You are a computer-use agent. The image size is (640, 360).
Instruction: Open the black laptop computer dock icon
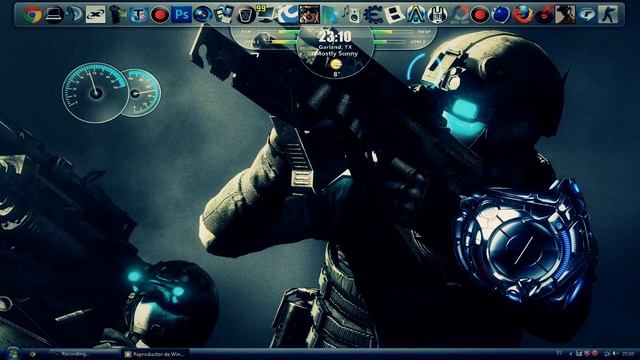point(53,15)
